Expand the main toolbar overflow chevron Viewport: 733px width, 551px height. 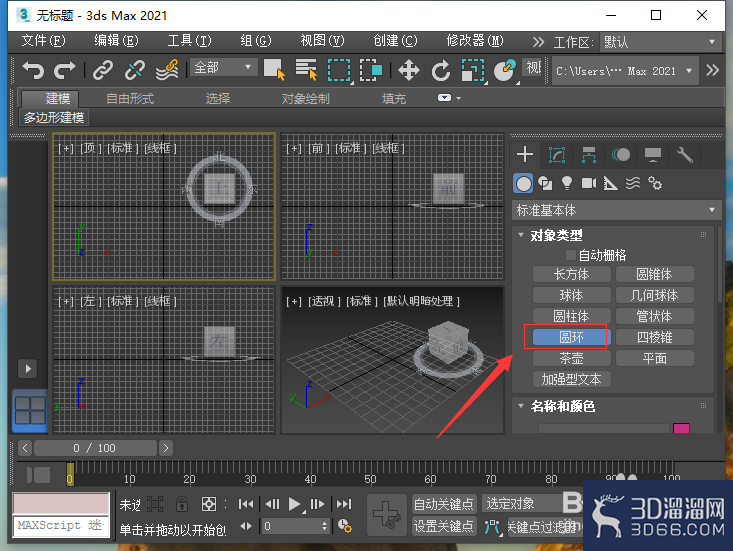coord(712,70)
